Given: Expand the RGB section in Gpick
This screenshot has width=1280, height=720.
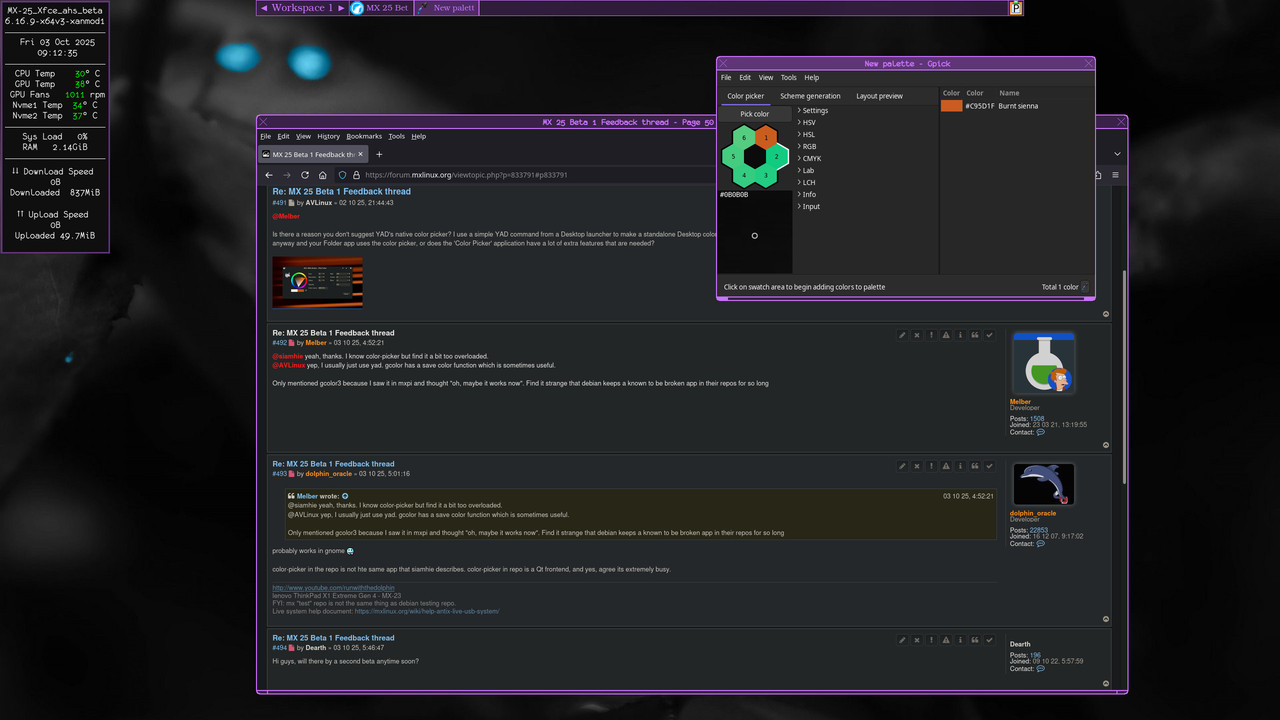Looking at the screenshot, I should click(x=806, y=147).
